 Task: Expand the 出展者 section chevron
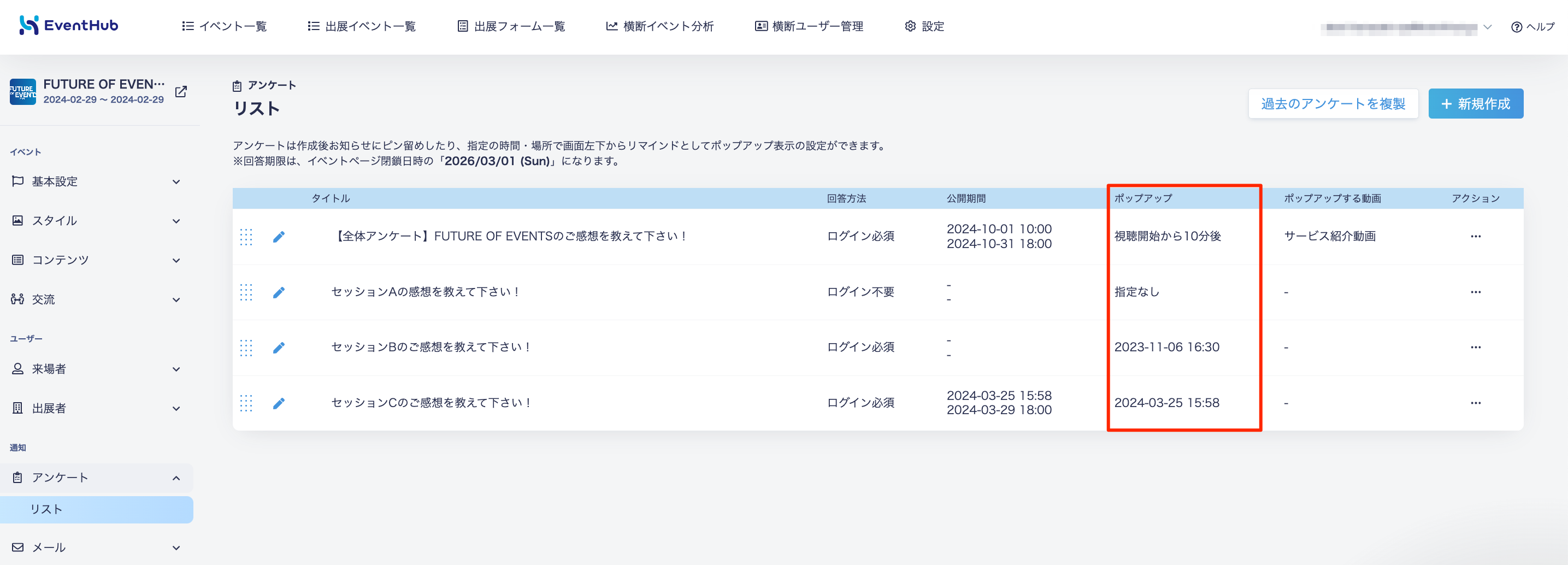click(x=176, y=409)
